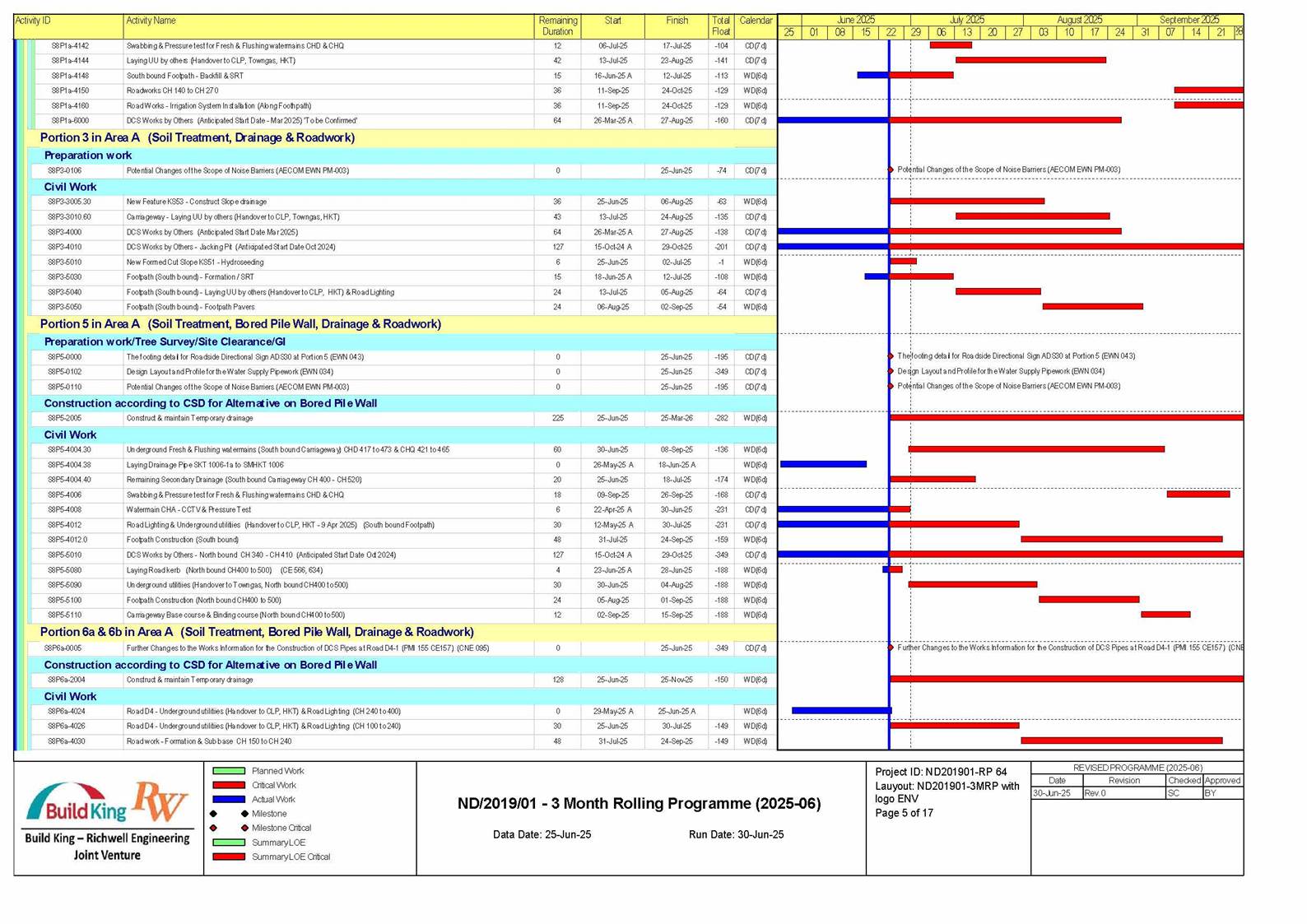Click 'Project ID: ND201901-RP 64' text
This screenshot has width=1307, height=924.
click(941, 772)
